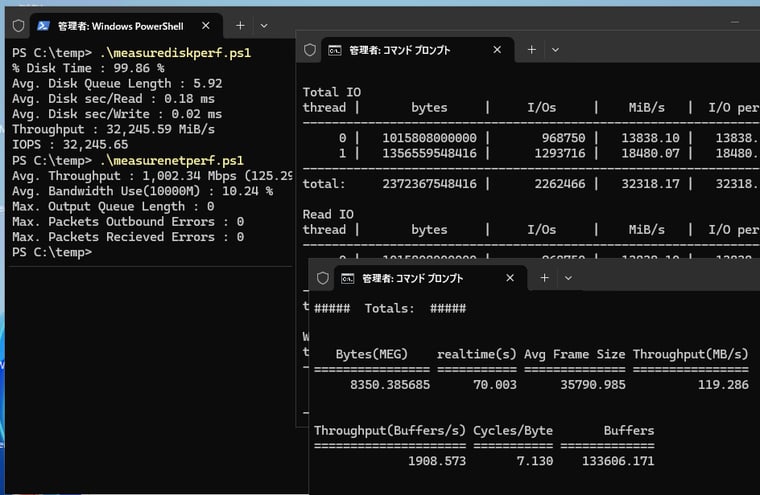Click the 'Cycles/Byte' column header
760x495 pixels.
pyautogui.click(x=513, y=431)
